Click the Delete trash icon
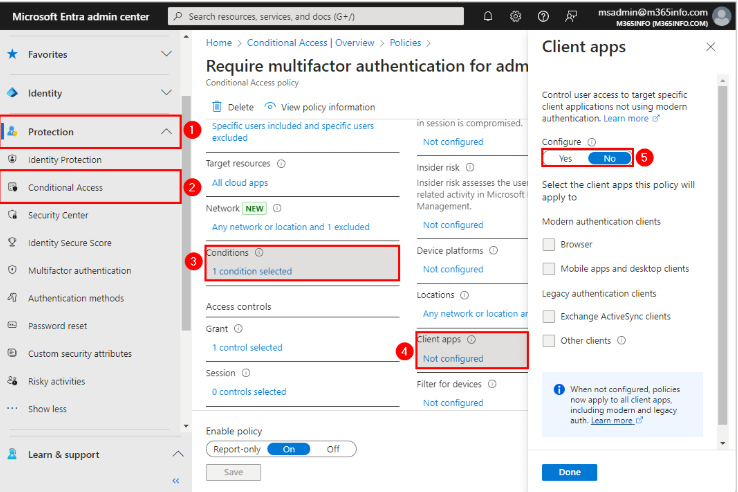The width and height of the screenshot is (738, 492). coord(217,107)
